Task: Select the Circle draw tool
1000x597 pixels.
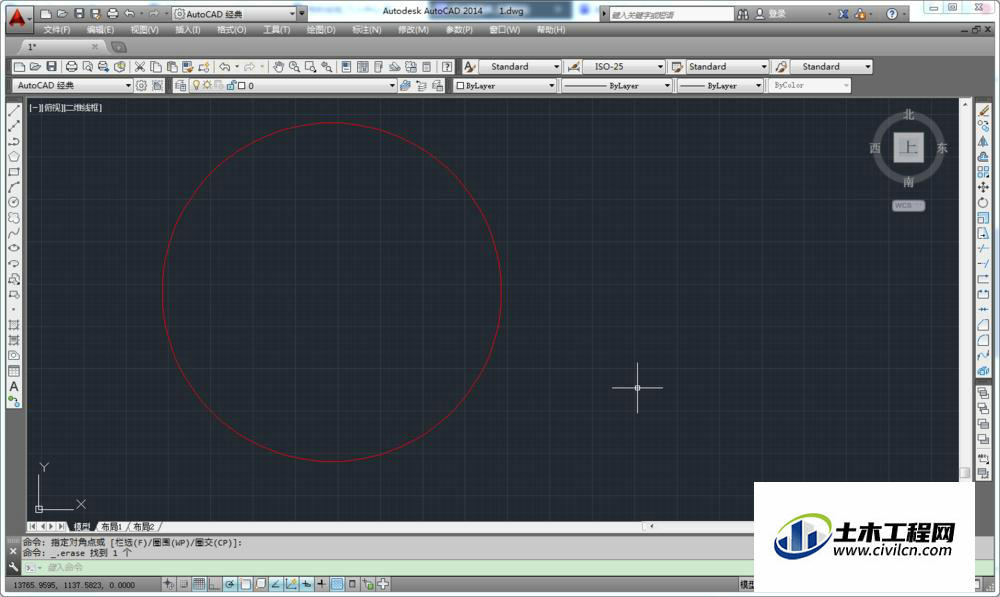Action: (13, 202)
